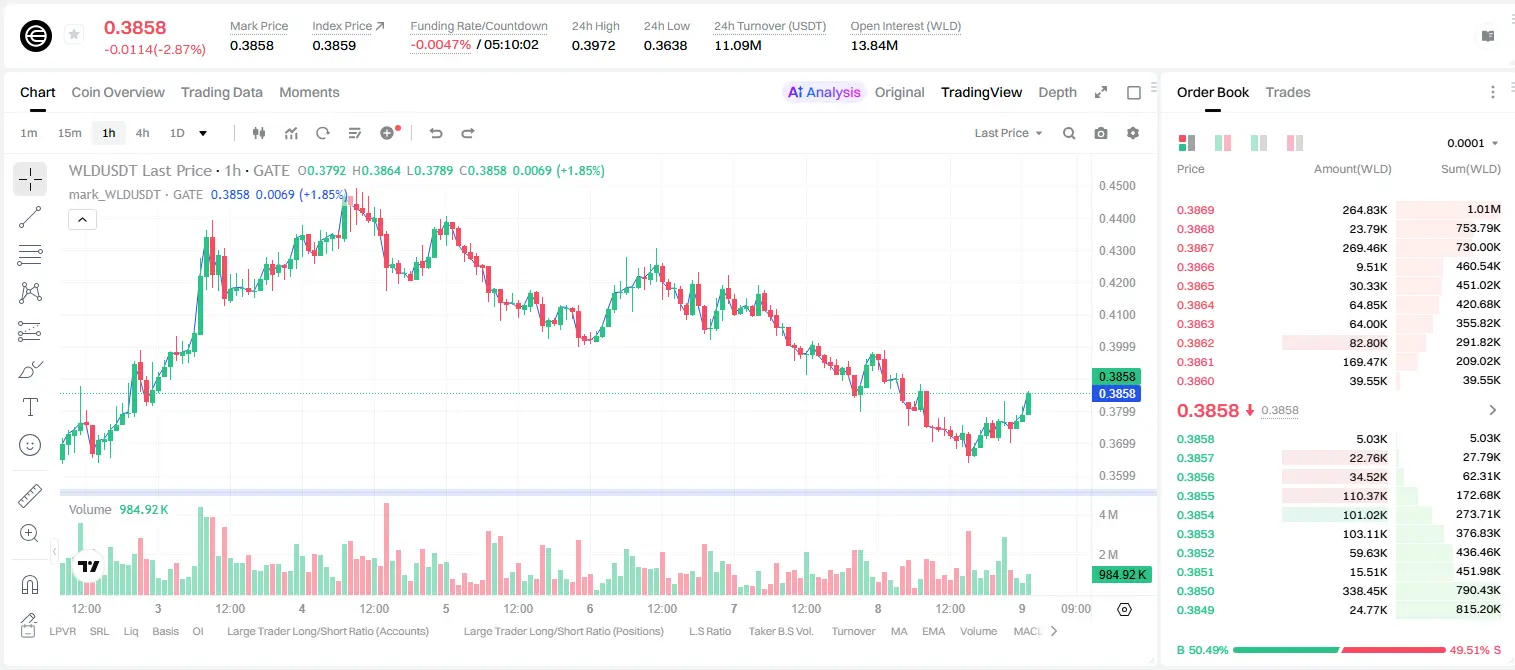Select the 4h timeframe interval
1515x670 pixels.
coord(142,133)
